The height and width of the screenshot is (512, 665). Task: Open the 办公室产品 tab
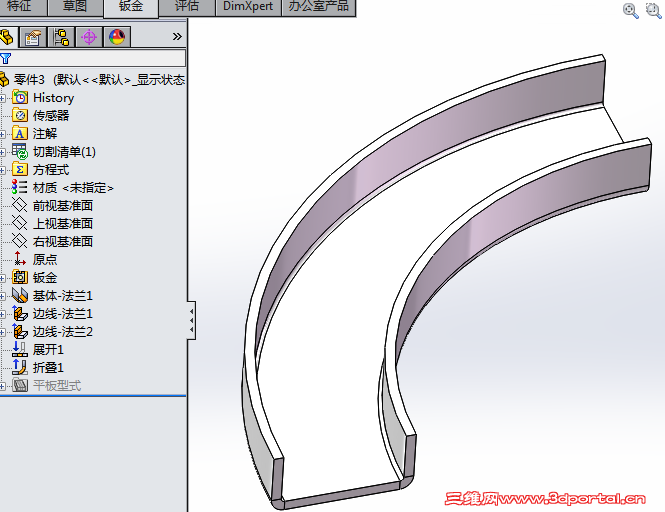319,7
